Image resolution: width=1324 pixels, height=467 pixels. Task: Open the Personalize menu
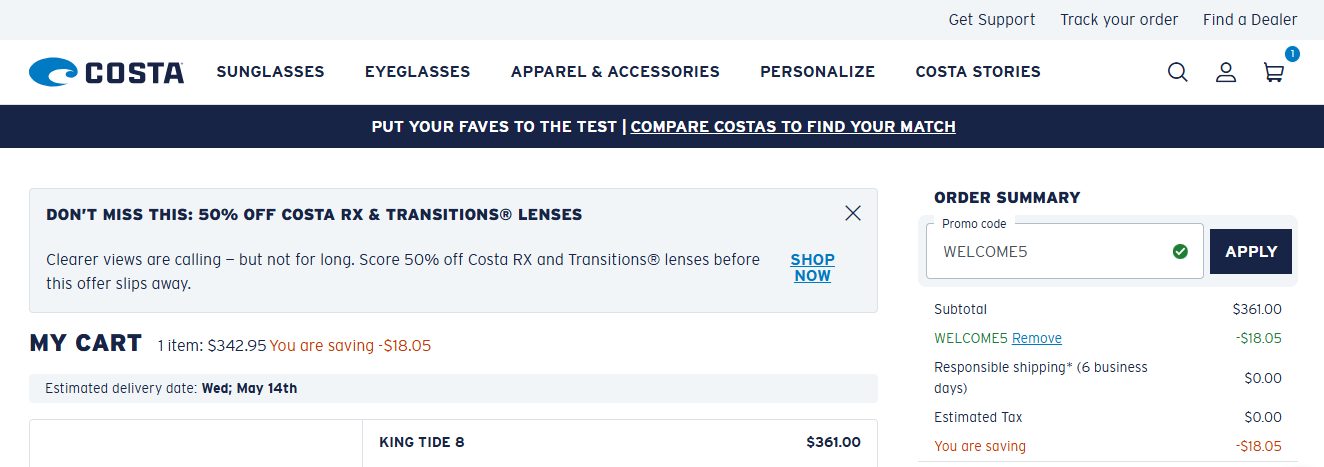coord(818,72)
